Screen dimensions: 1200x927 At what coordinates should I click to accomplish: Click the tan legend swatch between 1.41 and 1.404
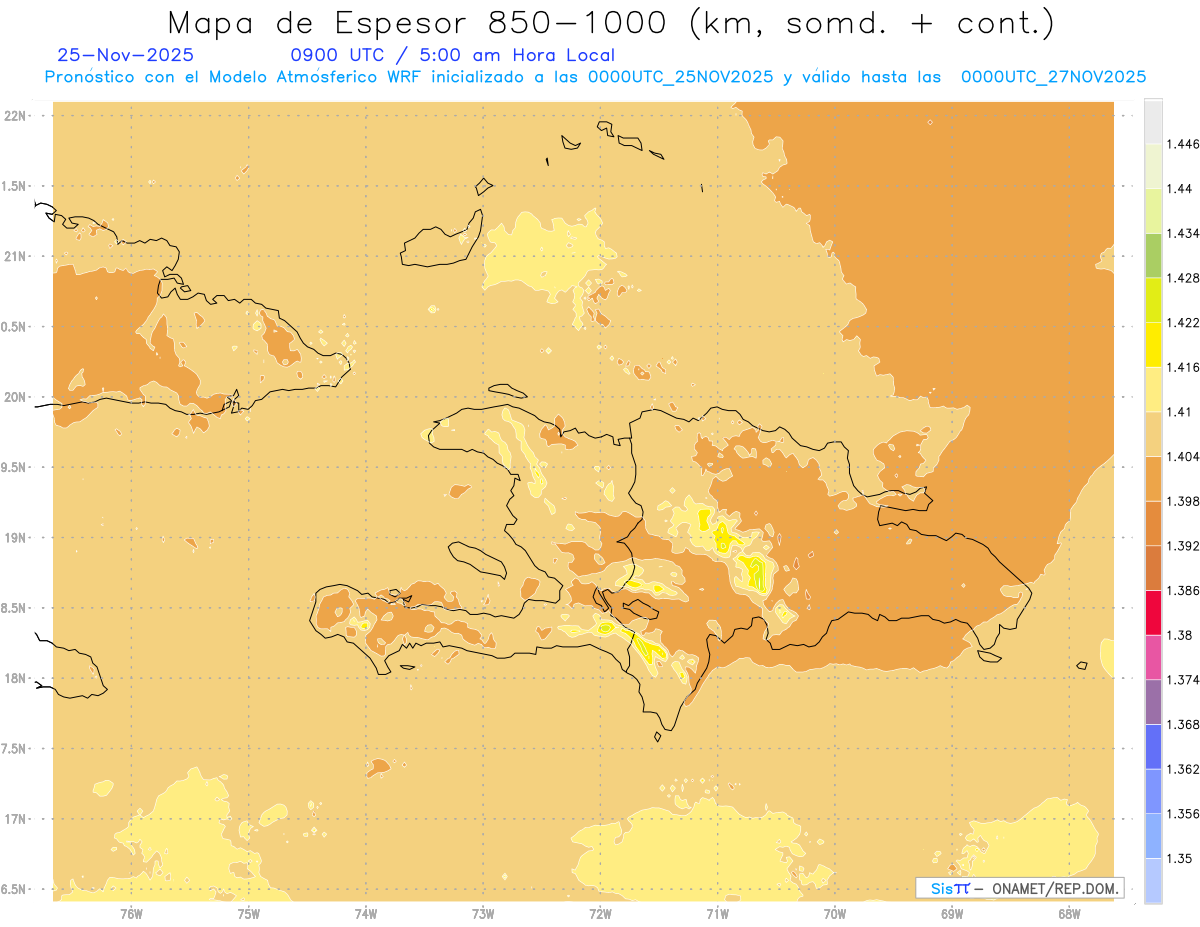[1153, 433]
